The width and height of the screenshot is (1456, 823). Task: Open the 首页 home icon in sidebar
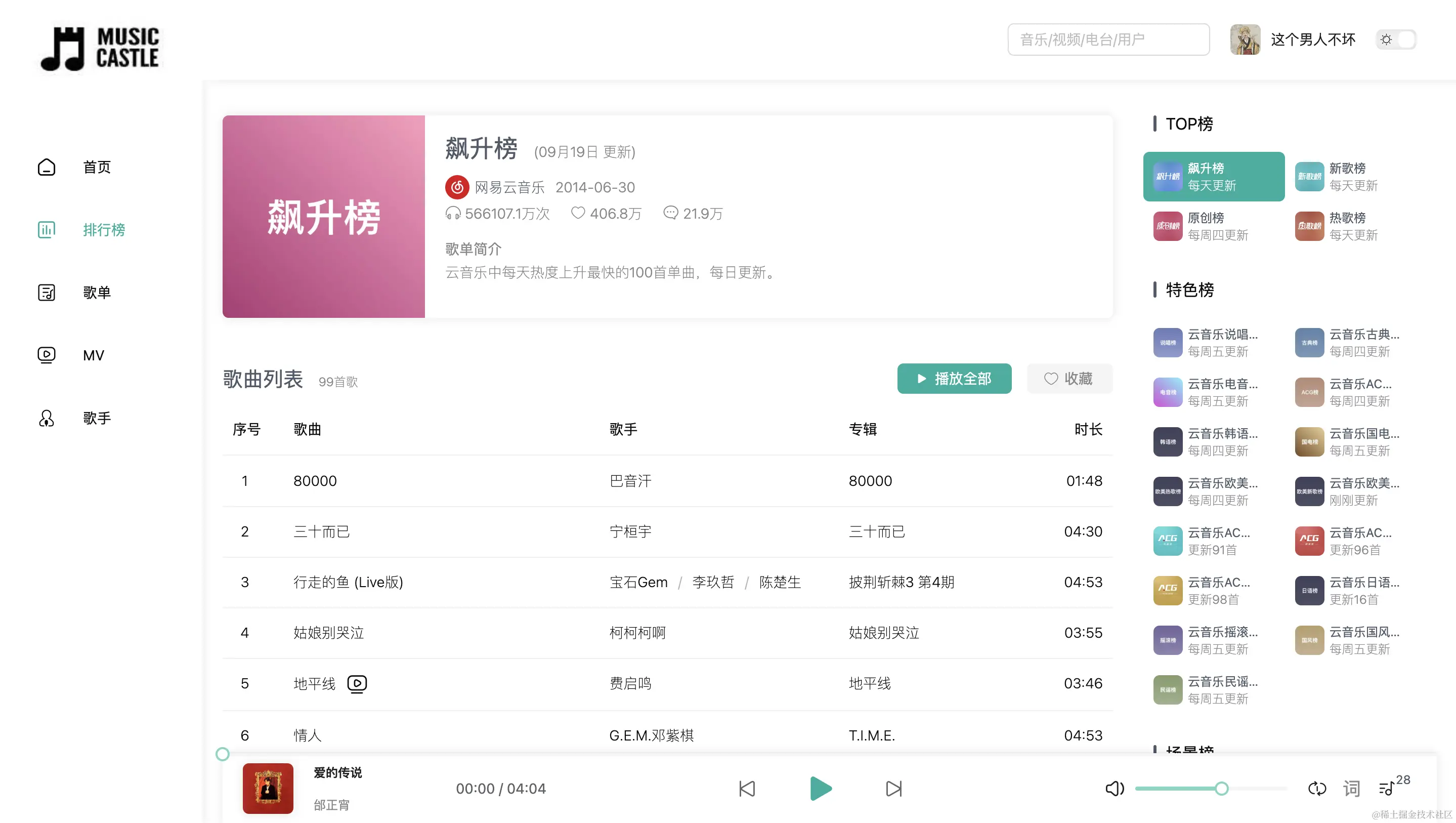point(47,167)
